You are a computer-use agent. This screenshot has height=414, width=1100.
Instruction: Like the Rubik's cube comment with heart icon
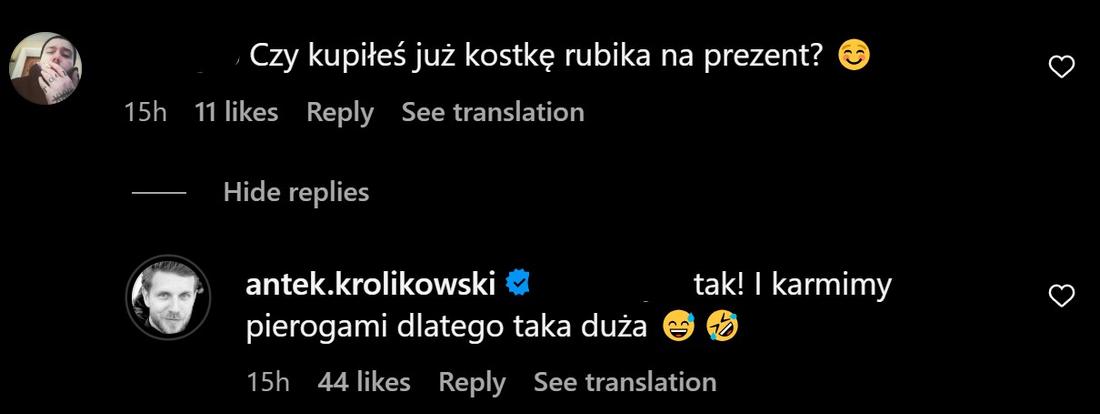pyautogui.click(x=1061, y=67)
